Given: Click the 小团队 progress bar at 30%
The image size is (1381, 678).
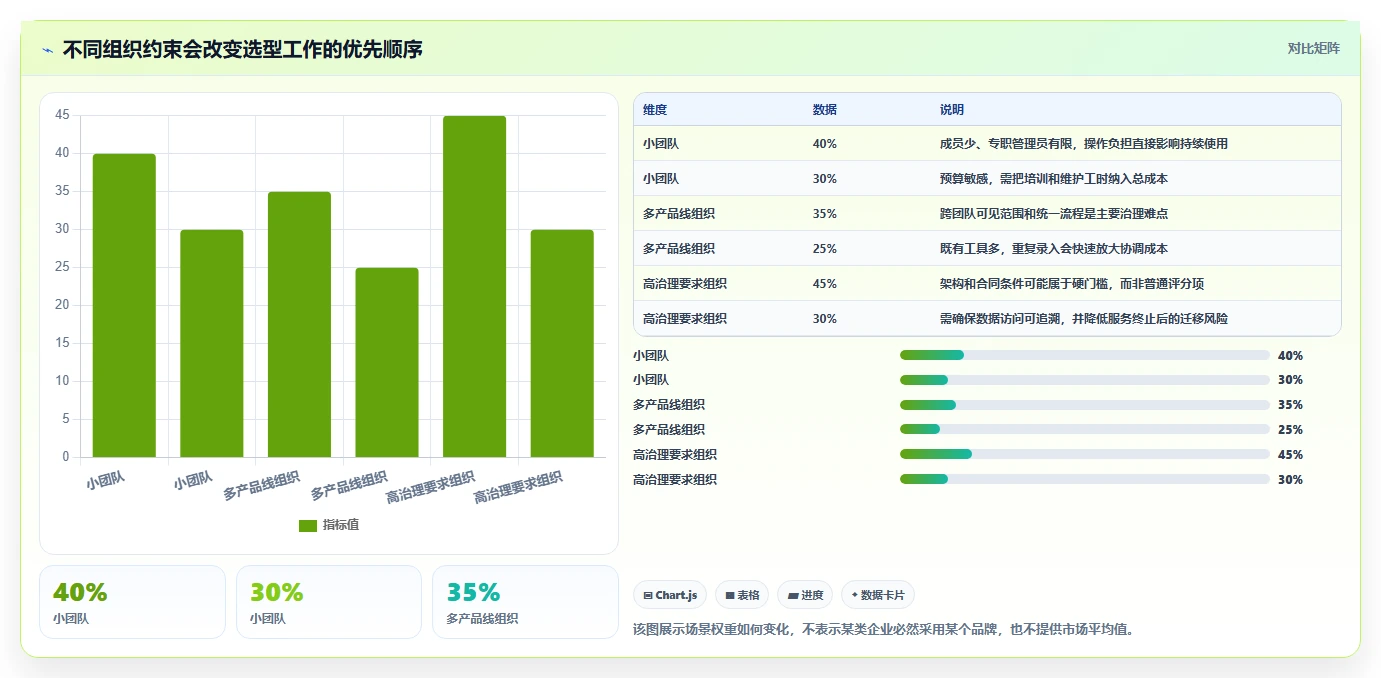Looking at the screenshot, I should pos(1085,380).
